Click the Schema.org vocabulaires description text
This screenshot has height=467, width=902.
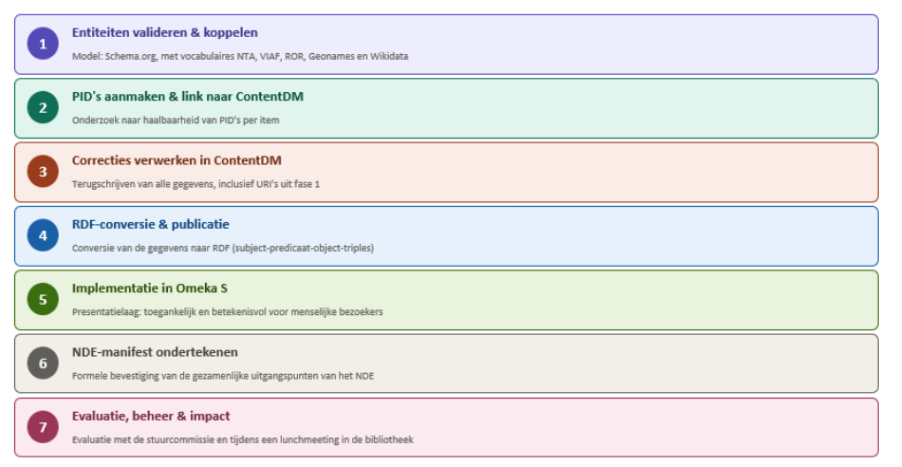click(x=240, y=56)
